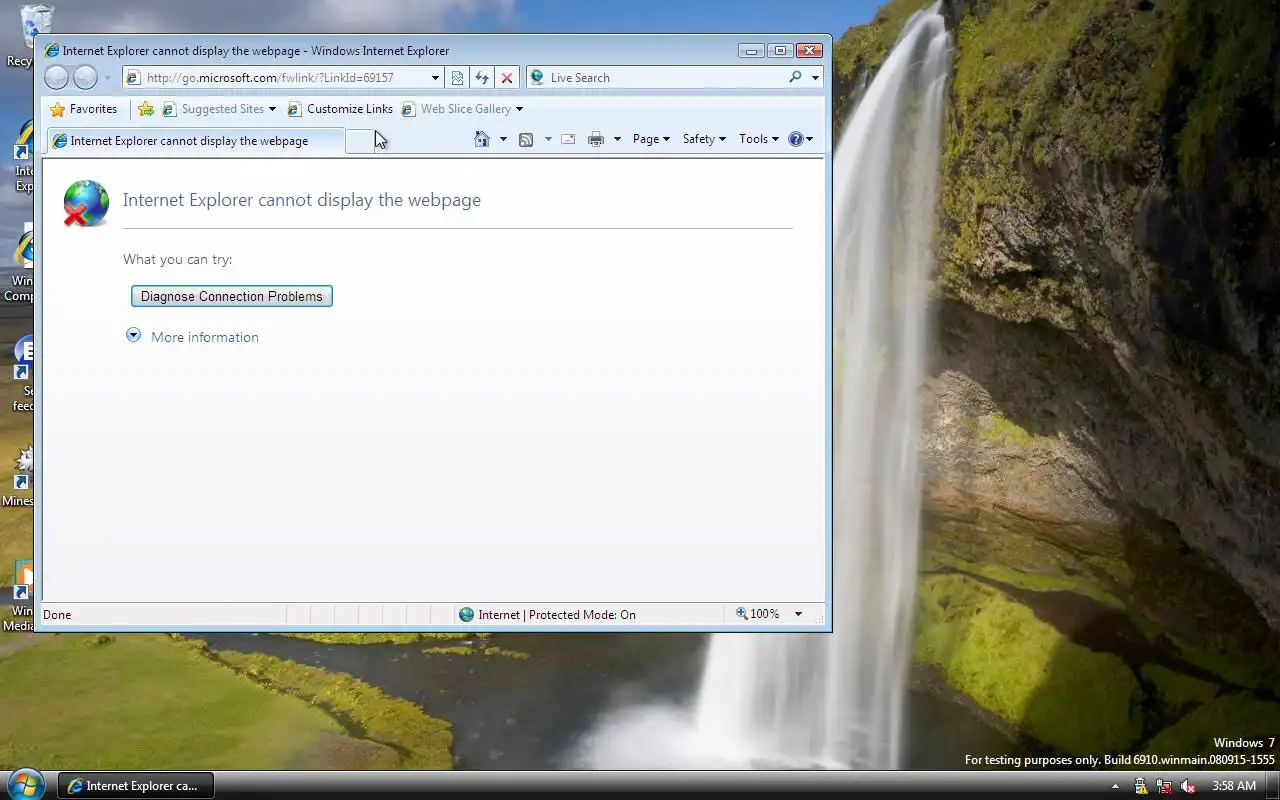
Task: Click the Show Desktop button at taskbar end
Action: click(1272, 786)
